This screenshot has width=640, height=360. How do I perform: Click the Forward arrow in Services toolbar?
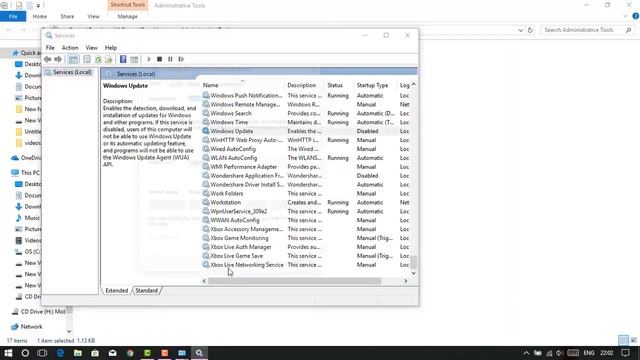(x=58, y=59)
